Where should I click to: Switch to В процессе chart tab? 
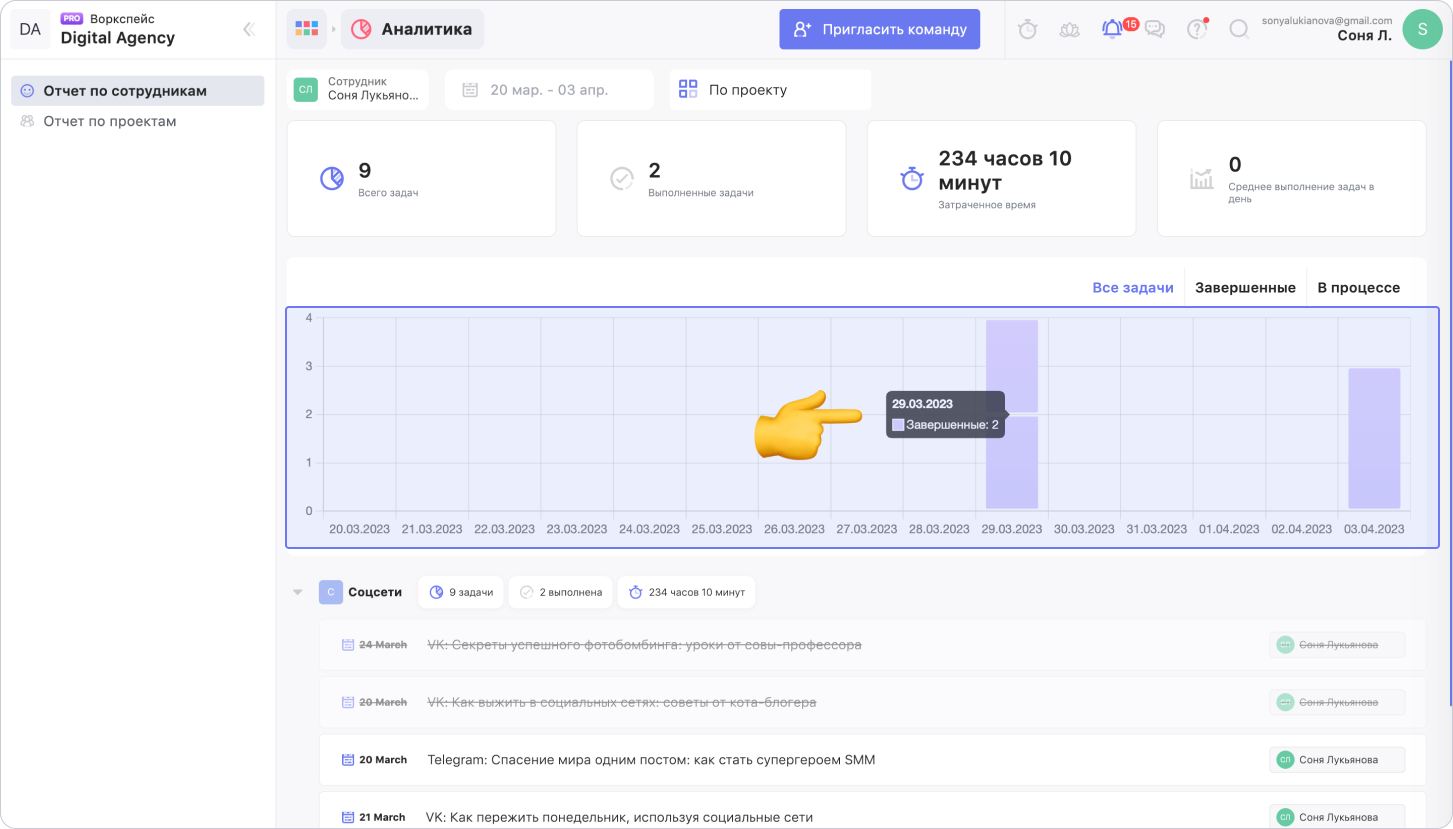(x=1358, y=288)
